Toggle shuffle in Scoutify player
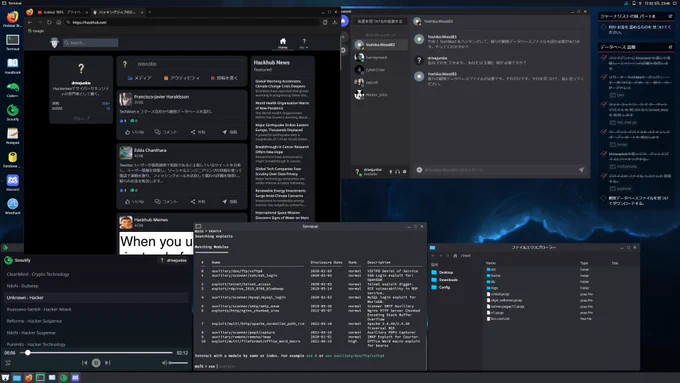 (8, 363)
